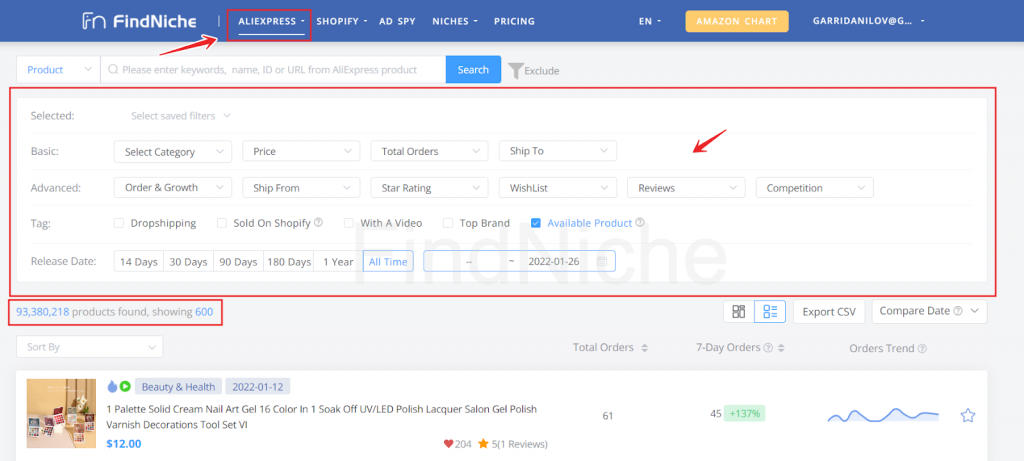Open the Compare Date dropdown
The image size is (1024, 461).
tap(929, 311)
